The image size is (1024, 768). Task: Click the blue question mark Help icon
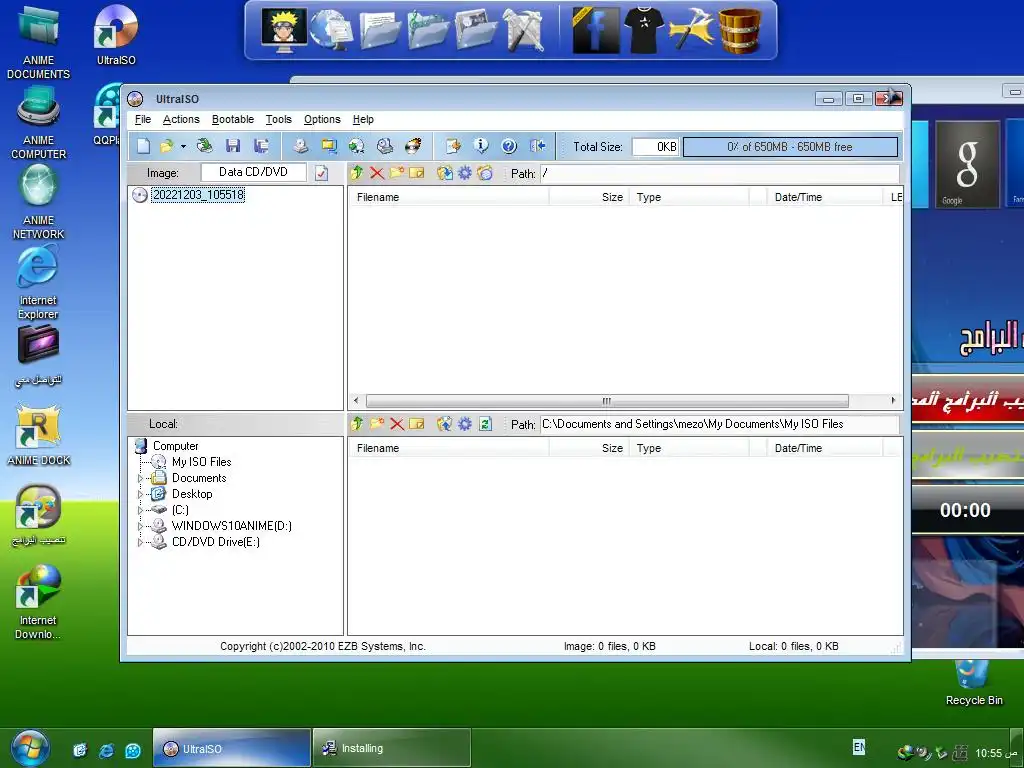coord(509,146)
